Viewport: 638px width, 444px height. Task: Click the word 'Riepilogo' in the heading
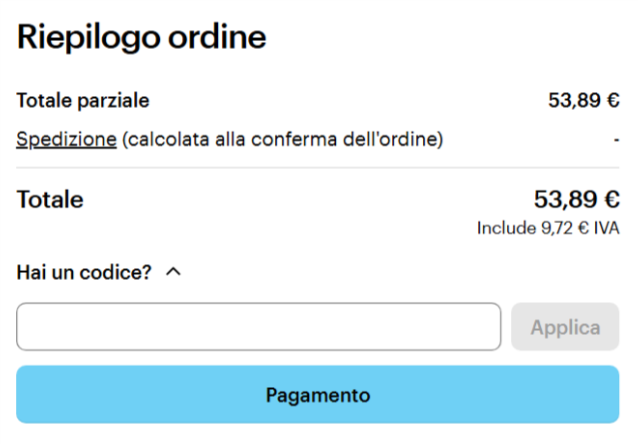pyautogui.click(x=87, y=37)
